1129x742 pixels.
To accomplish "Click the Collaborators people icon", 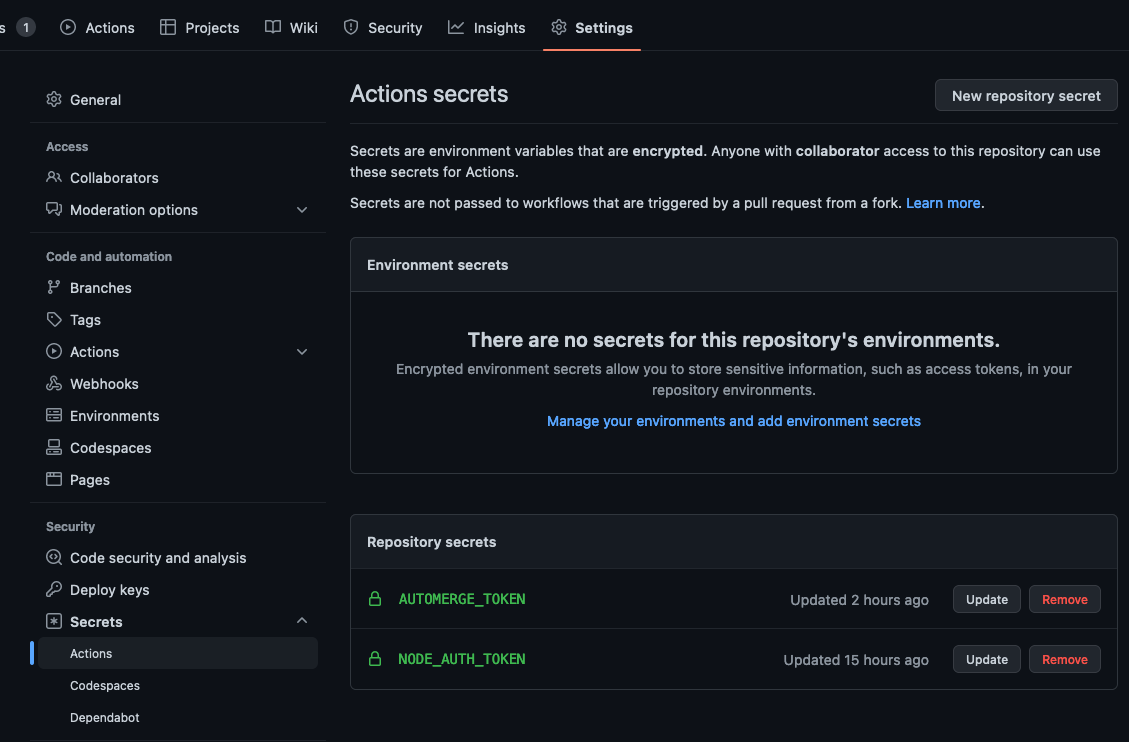I will point(54,177).
